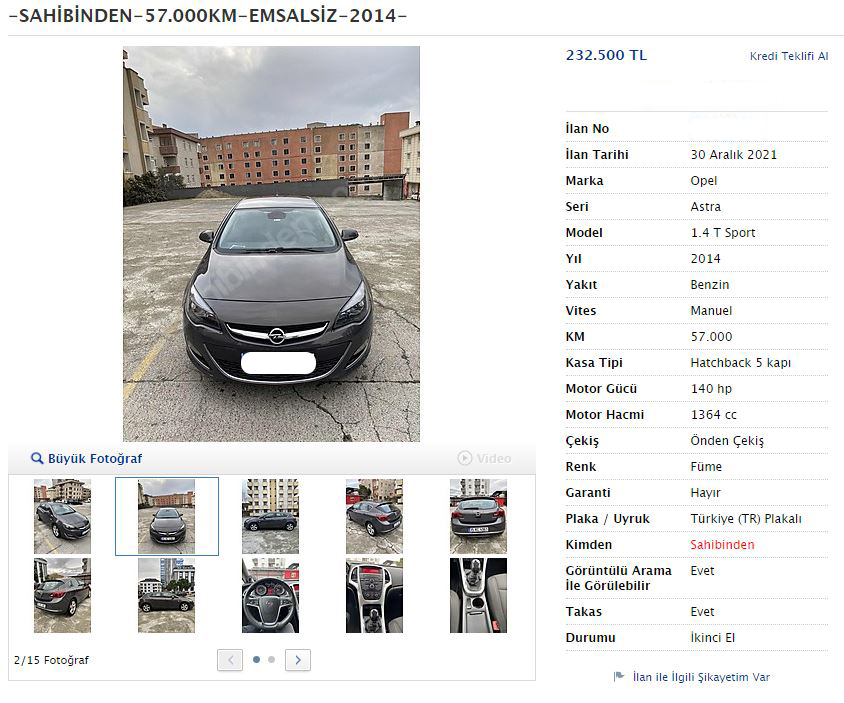Click the Motor Gücü value 140 hp

click(711, 389)
